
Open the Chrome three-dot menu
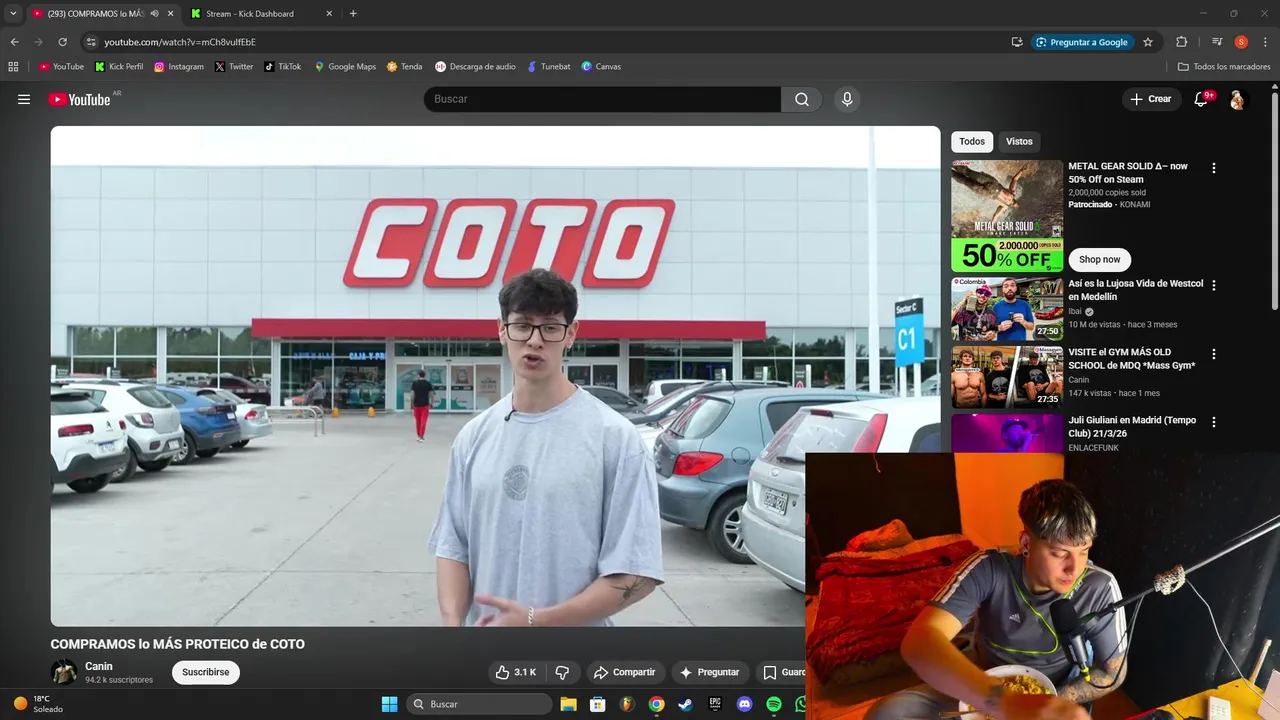click(1265, 42)
